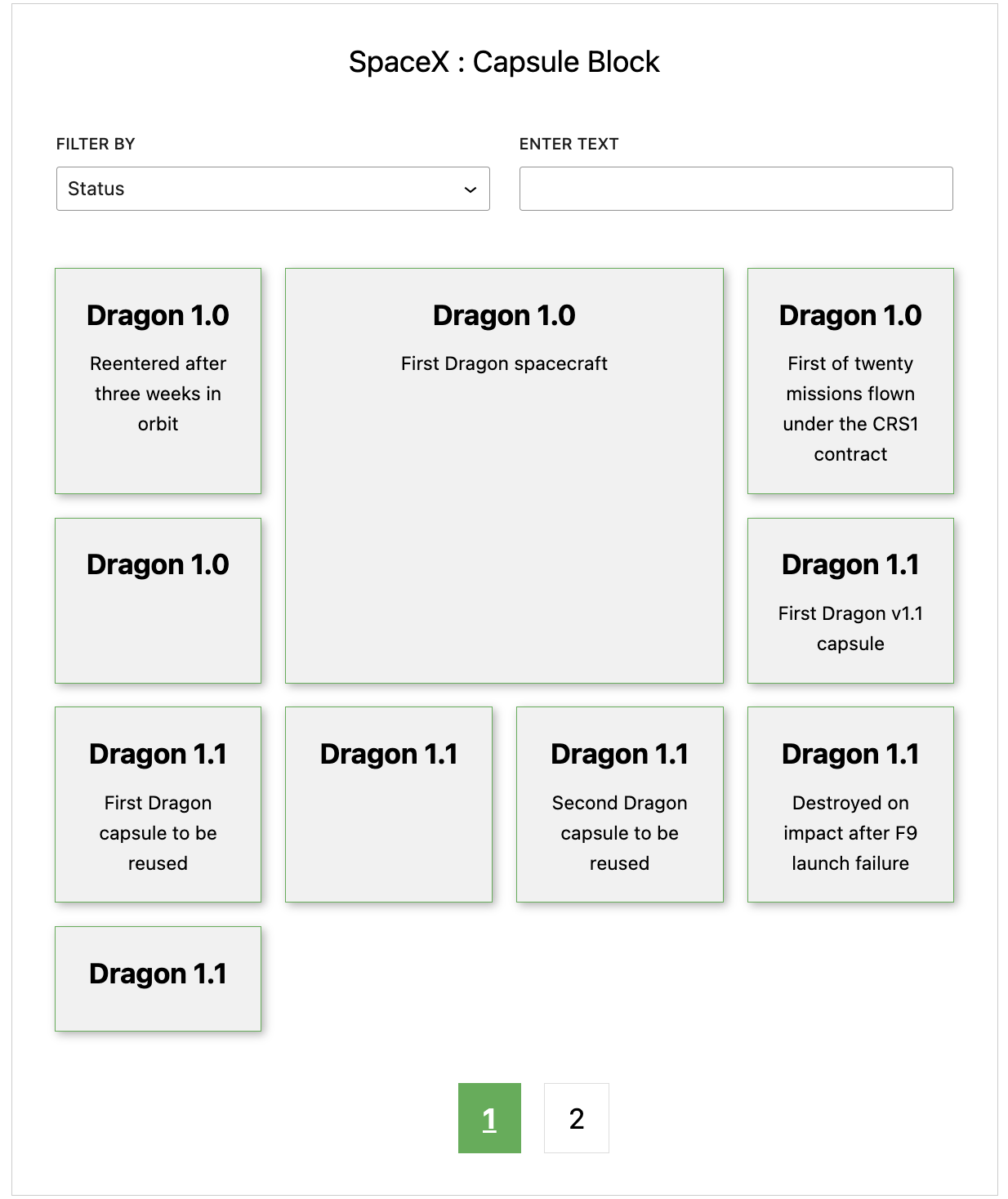Go to pagination page 1
1008x1199 pixels.
point(489,1118)
